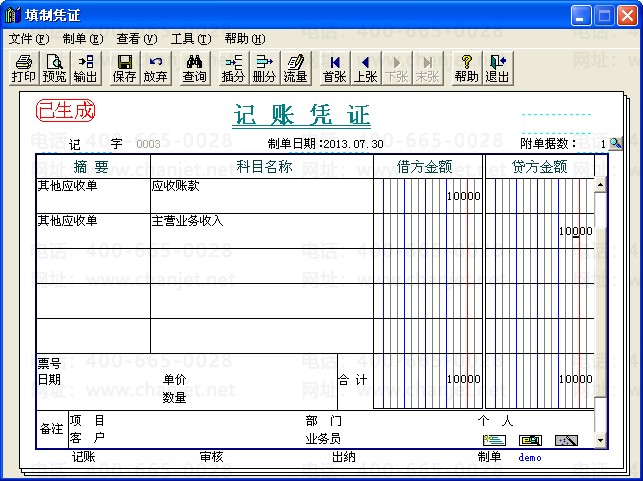
Task: Click the 打印 (Print) toolbar icon
Action: [24, 68]
